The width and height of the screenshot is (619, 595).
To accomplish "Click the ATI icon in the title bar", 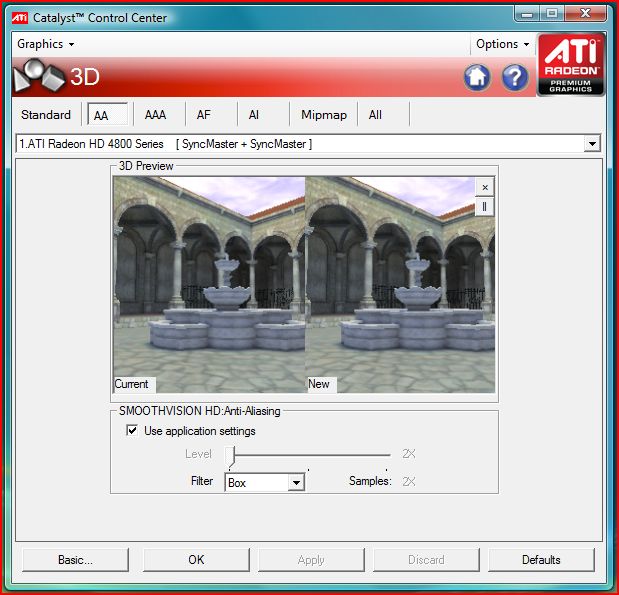I will (20, 18).
